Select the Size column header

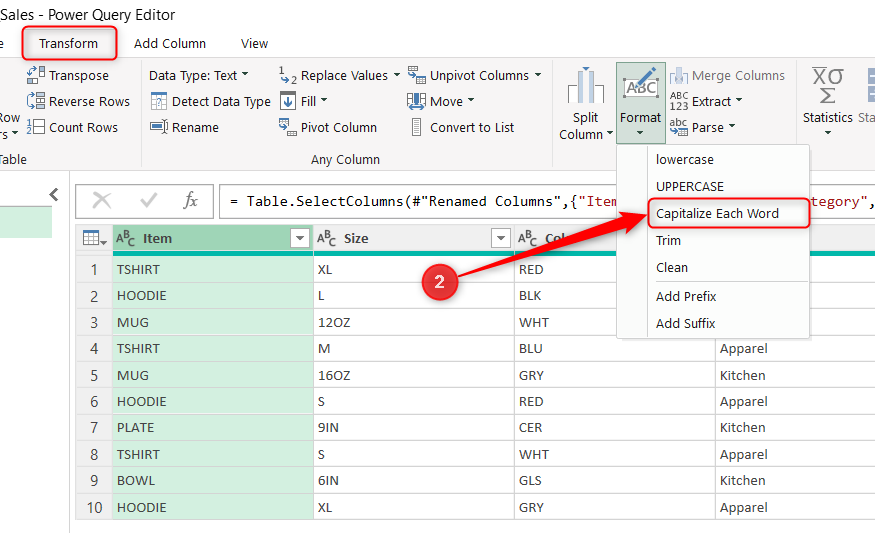click(x=414, y=238)
